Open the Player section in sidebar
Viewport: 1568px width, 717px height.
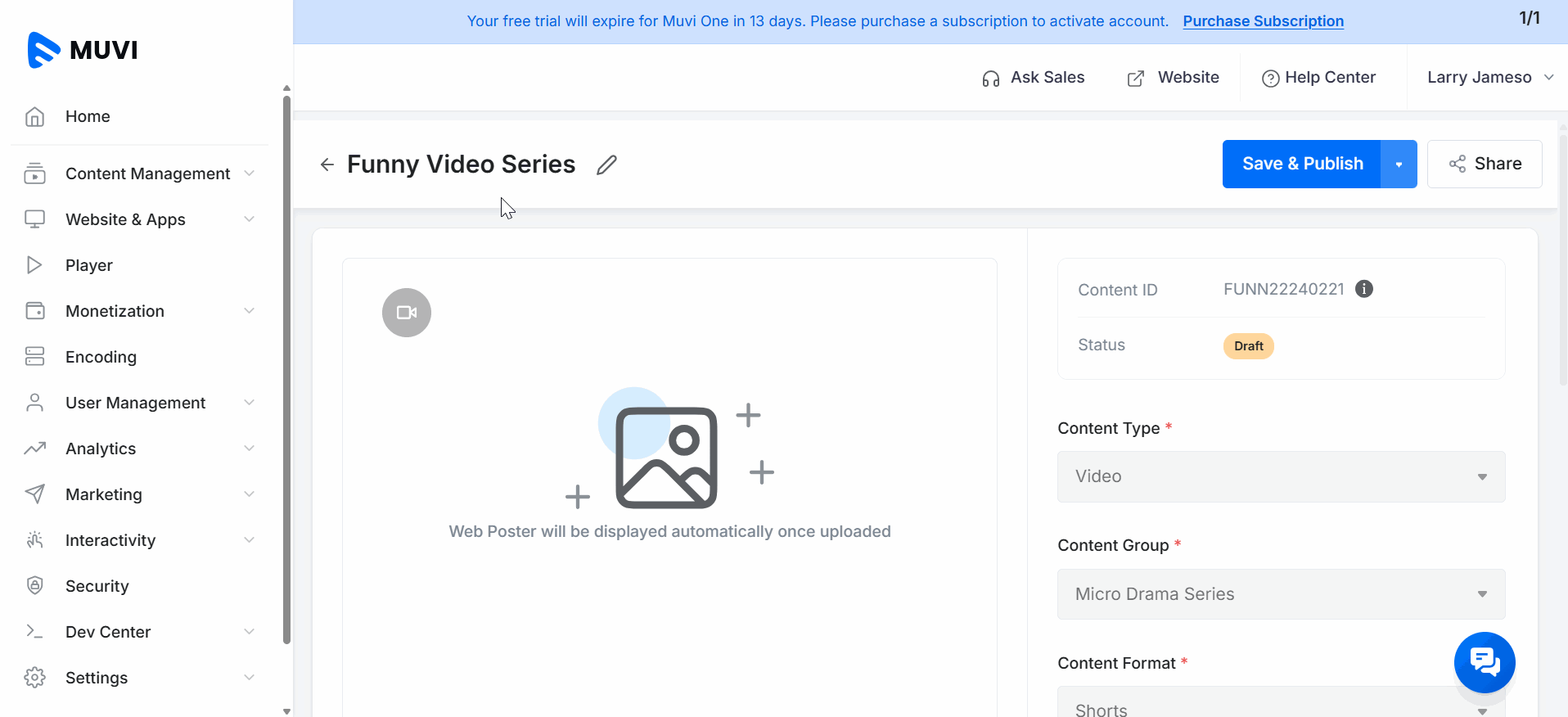coord(89,265)
